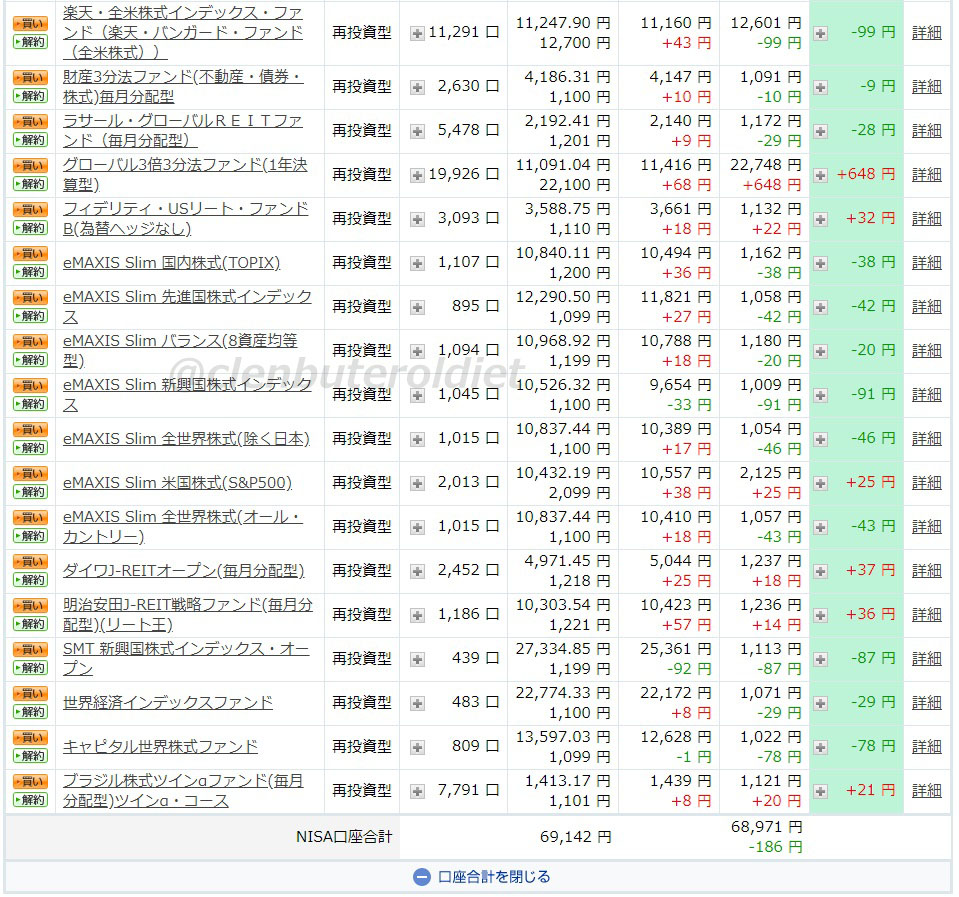The image size is (959, 897).
Task: Expand profit plus icon beside +21 円
Action: click(821, 792)
